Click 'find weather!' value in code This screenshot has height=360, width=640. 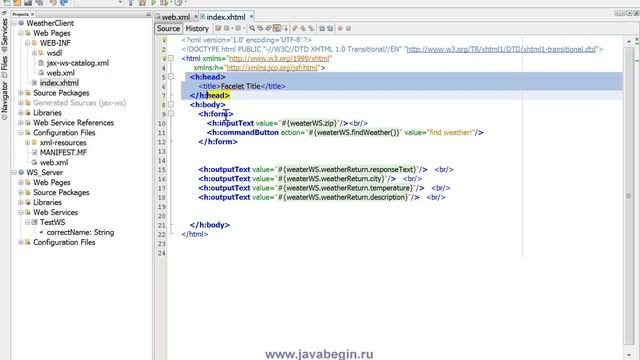click(x=451, y=132)
